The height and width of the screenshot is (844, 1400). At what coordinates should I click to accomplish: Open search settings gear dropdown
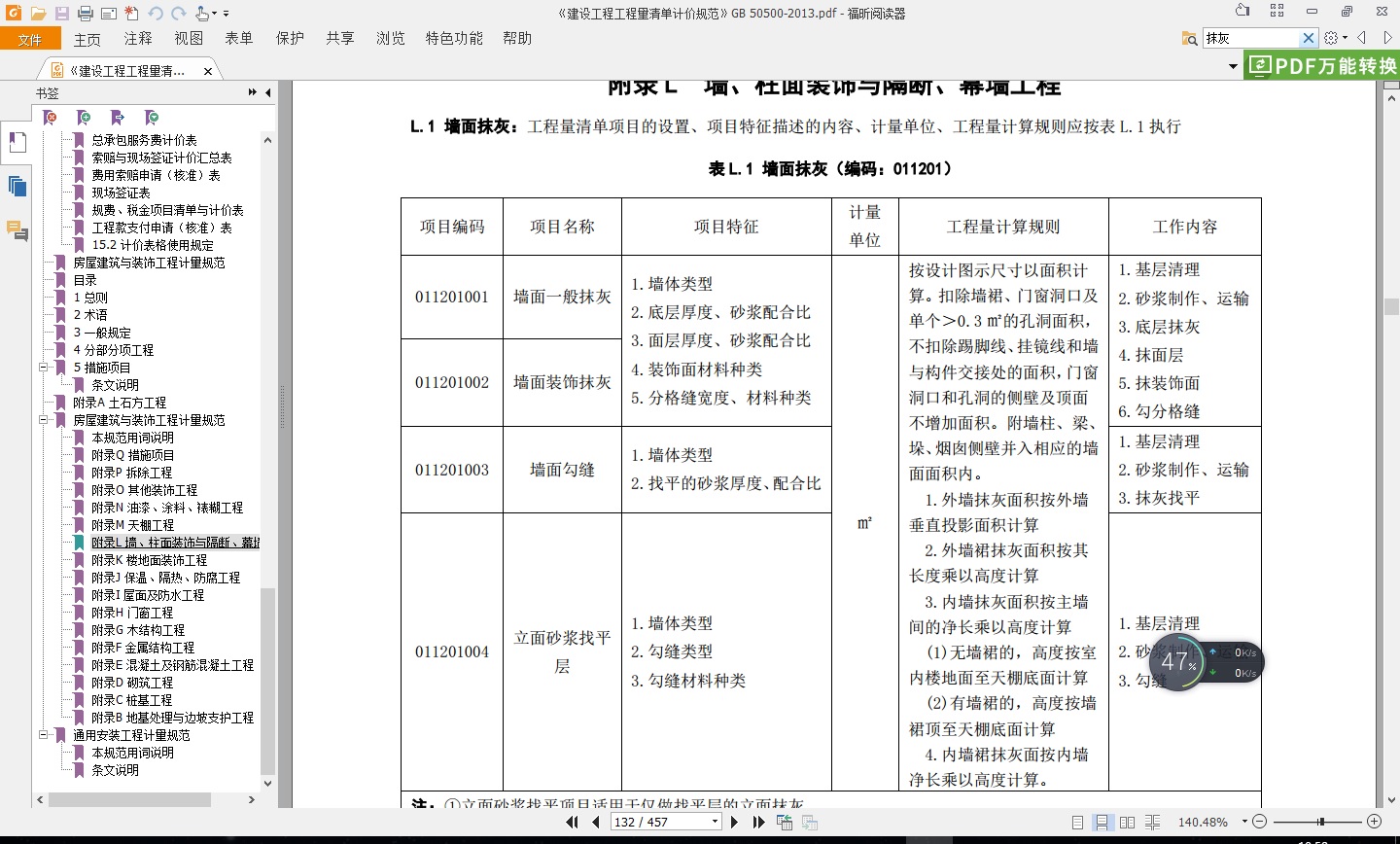(1335, 38)
